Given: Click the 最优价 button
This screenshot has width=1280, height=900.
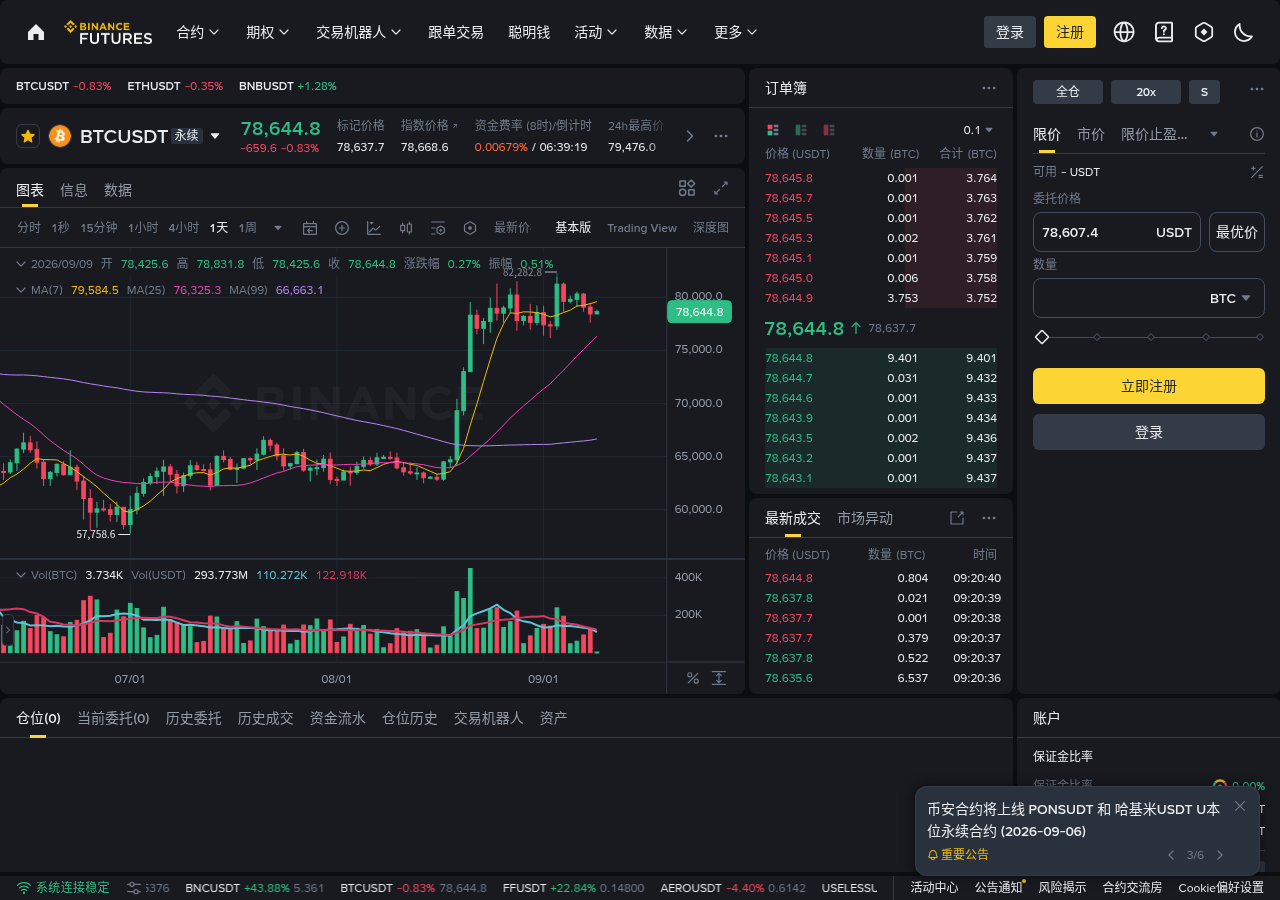Looking at the screenshot, I should (1237, 232).
